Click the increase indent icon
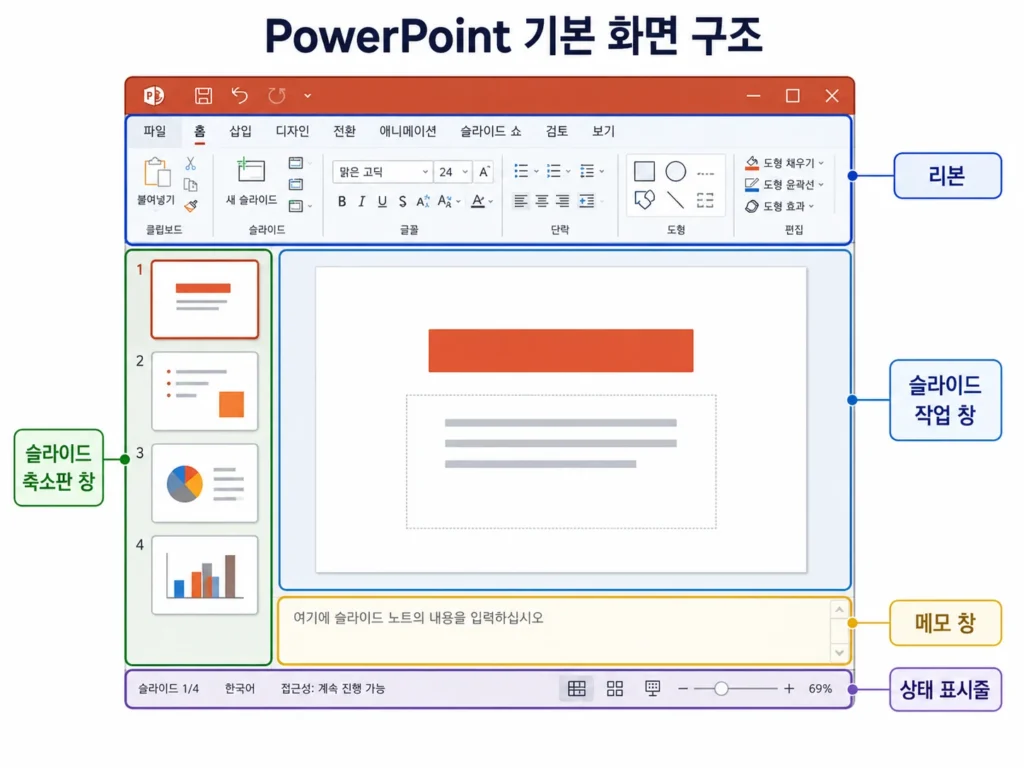Viewport: 1024px width, 768px height. coord(586,201)
